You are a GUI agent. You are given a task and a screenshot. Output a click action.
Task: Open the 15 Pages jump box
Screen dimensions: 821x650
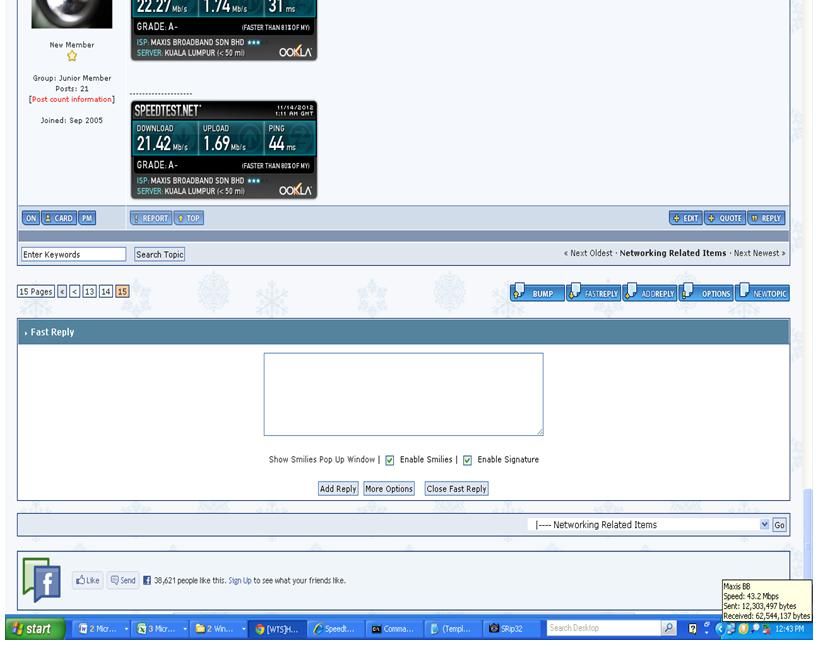point(36,292)
